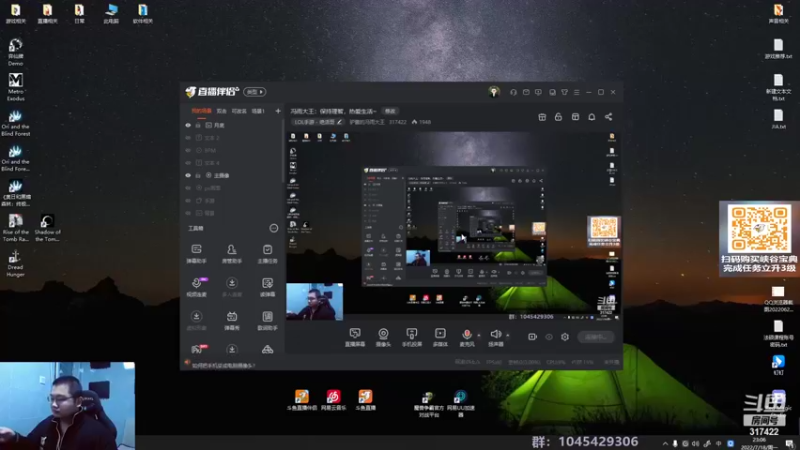800x450 pixels.
Task: Download the 多人连麦 tool
Action: pyautogui.click(x=232, y=287)
